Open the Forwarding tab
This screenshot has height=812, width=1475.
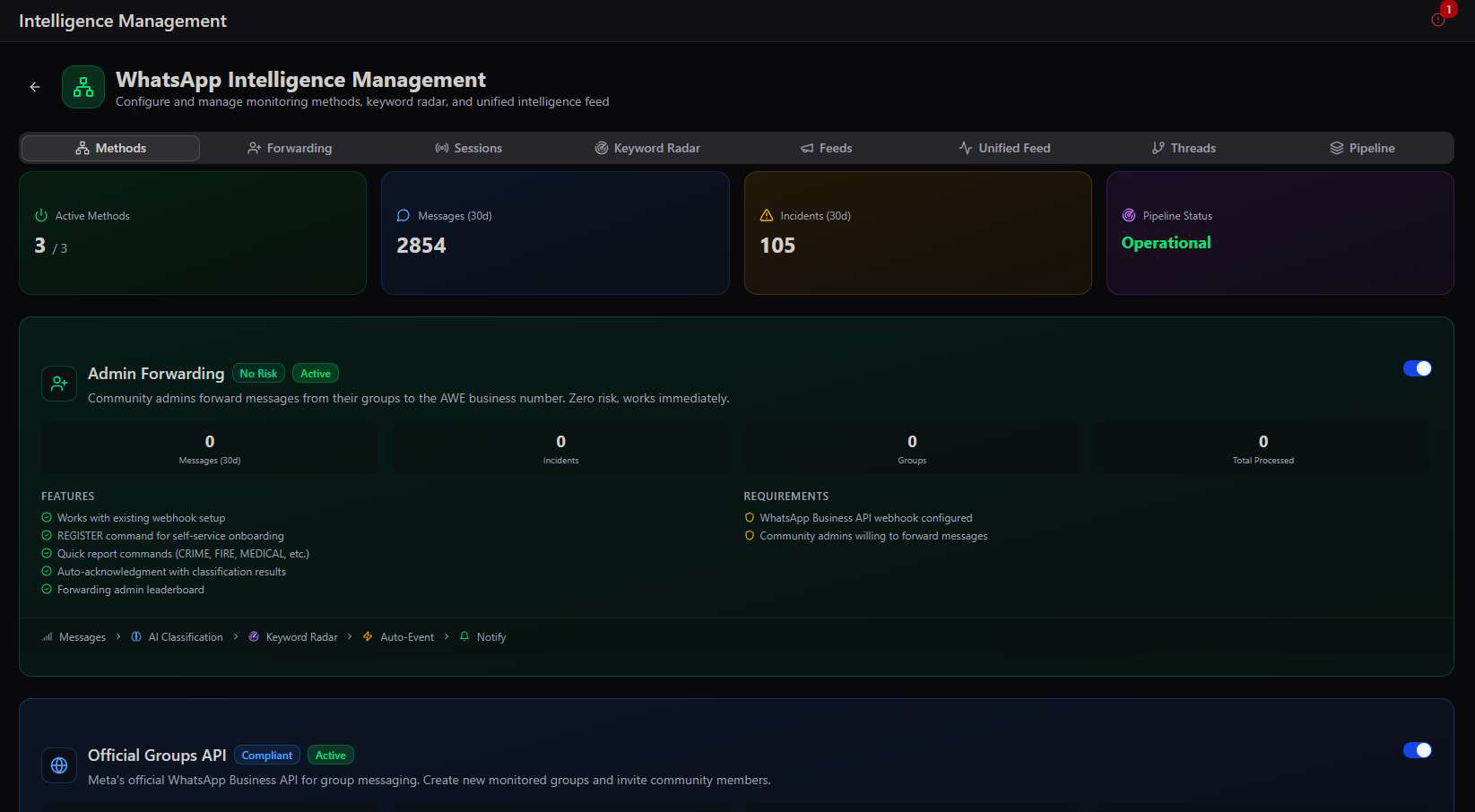click(290, 148)
